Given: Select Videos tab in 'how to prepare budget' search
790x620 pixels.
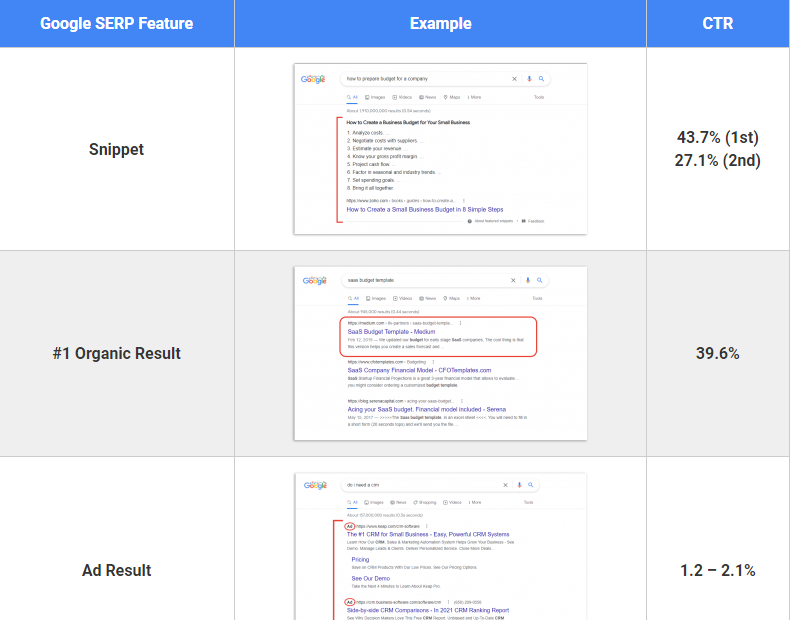Looking at the screenshot, I should [402, 97].
